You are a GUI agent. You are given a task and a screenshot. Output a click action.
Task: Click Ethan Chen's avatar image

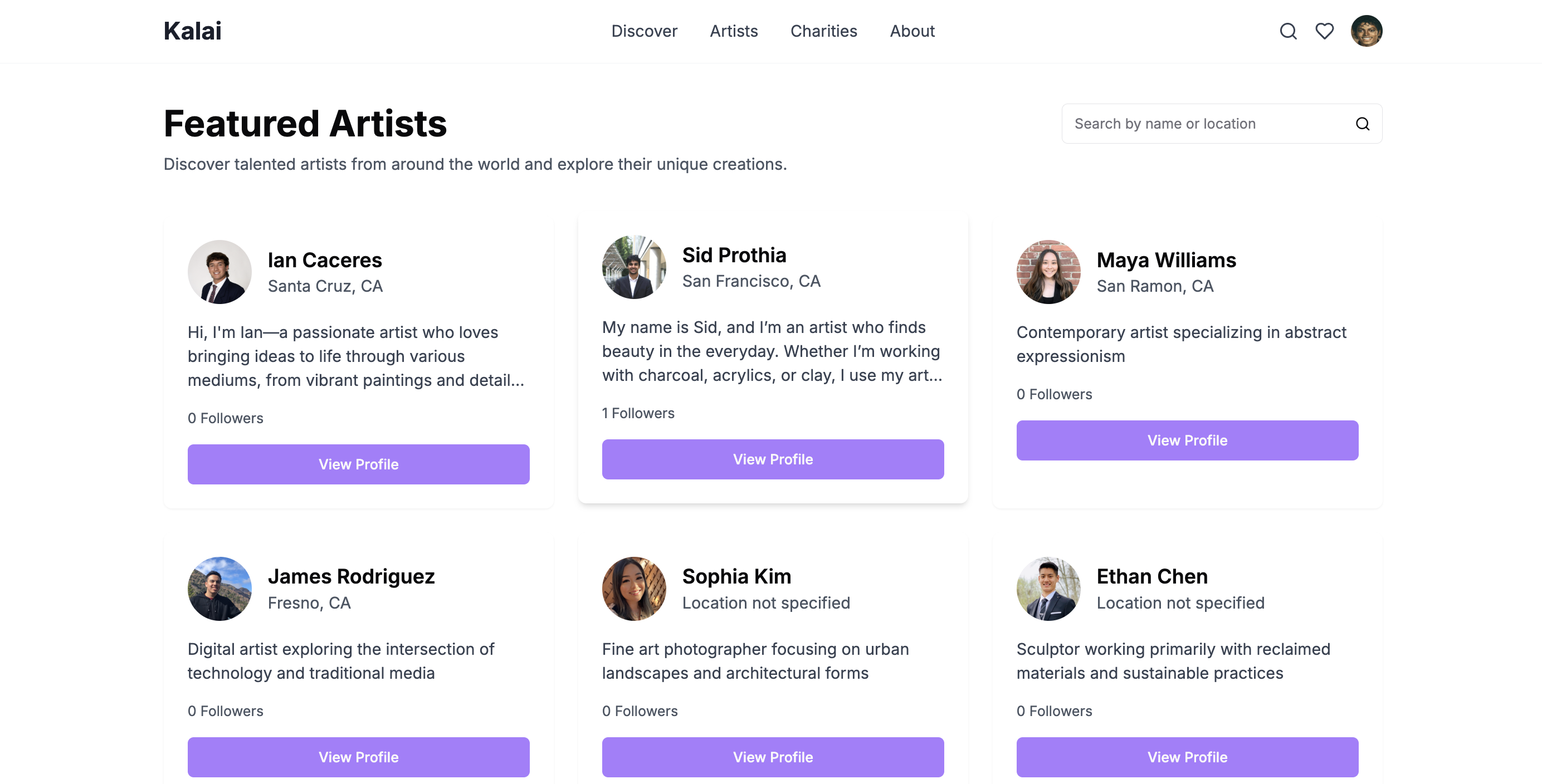point(1048,589)
